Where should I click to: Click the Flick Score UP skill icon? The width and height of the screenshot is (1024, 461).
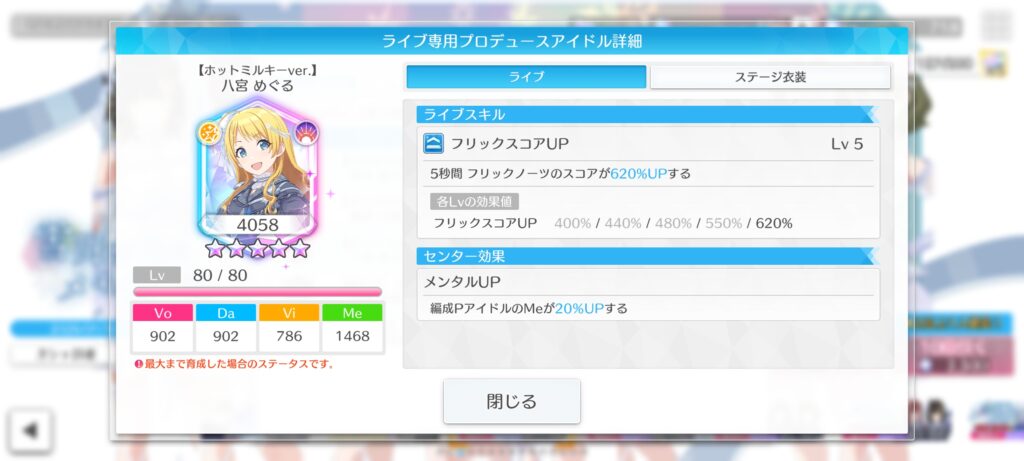click(x=433, y=144)
